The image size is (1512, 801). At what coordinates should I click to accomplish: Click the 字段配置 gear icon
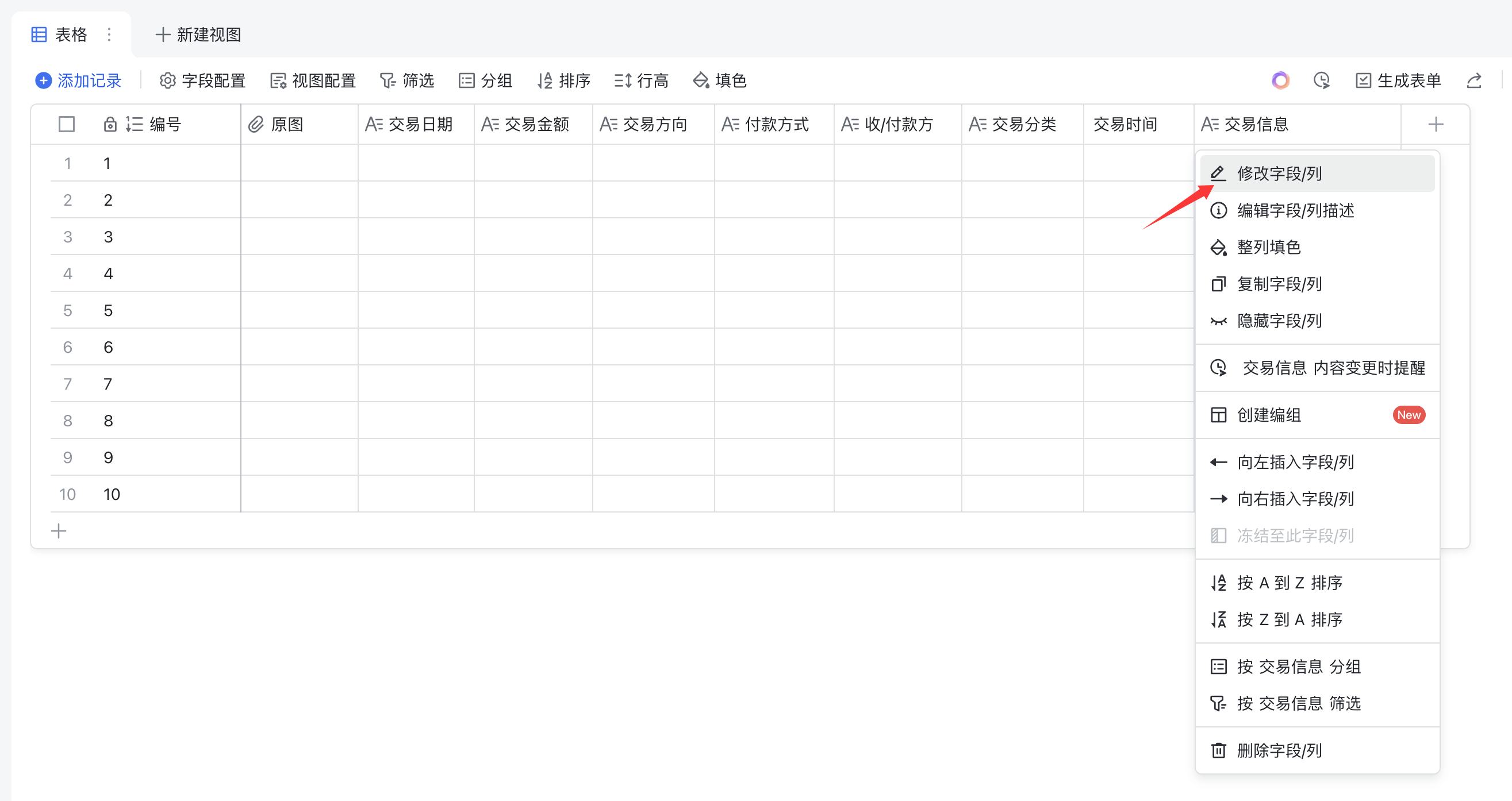click(168, 80)
